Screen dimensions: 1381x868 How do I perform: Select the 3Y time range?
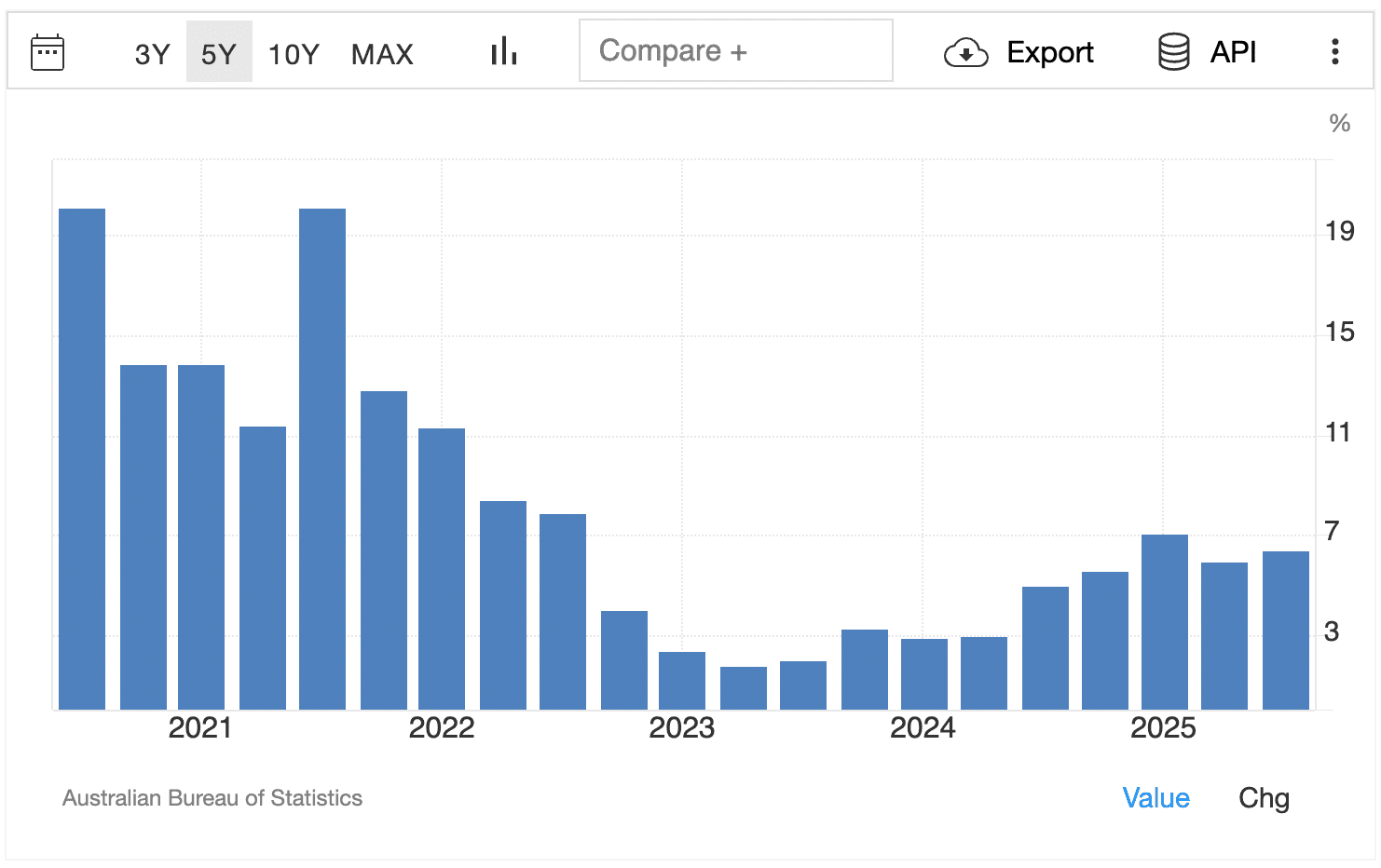click(152, 54)
